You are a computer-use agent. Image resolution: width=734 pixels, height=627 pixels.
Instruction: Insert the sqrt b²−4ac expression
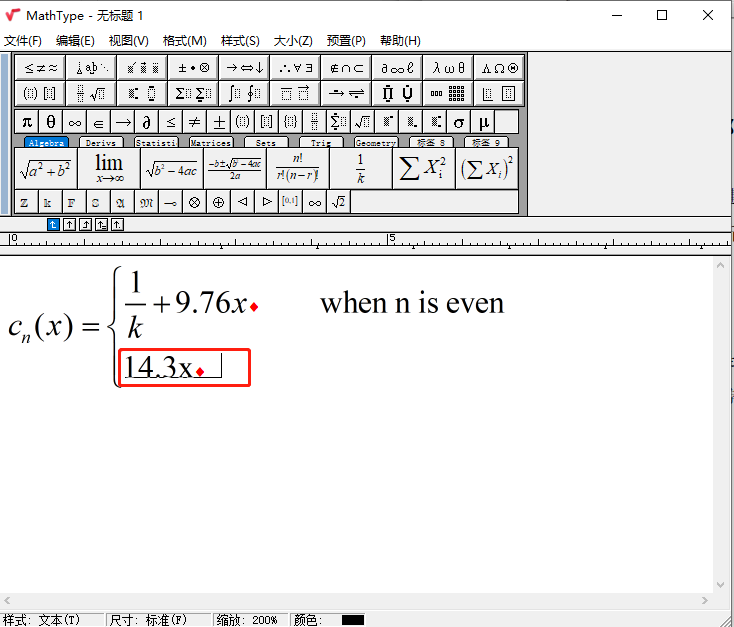pos(172,169)
